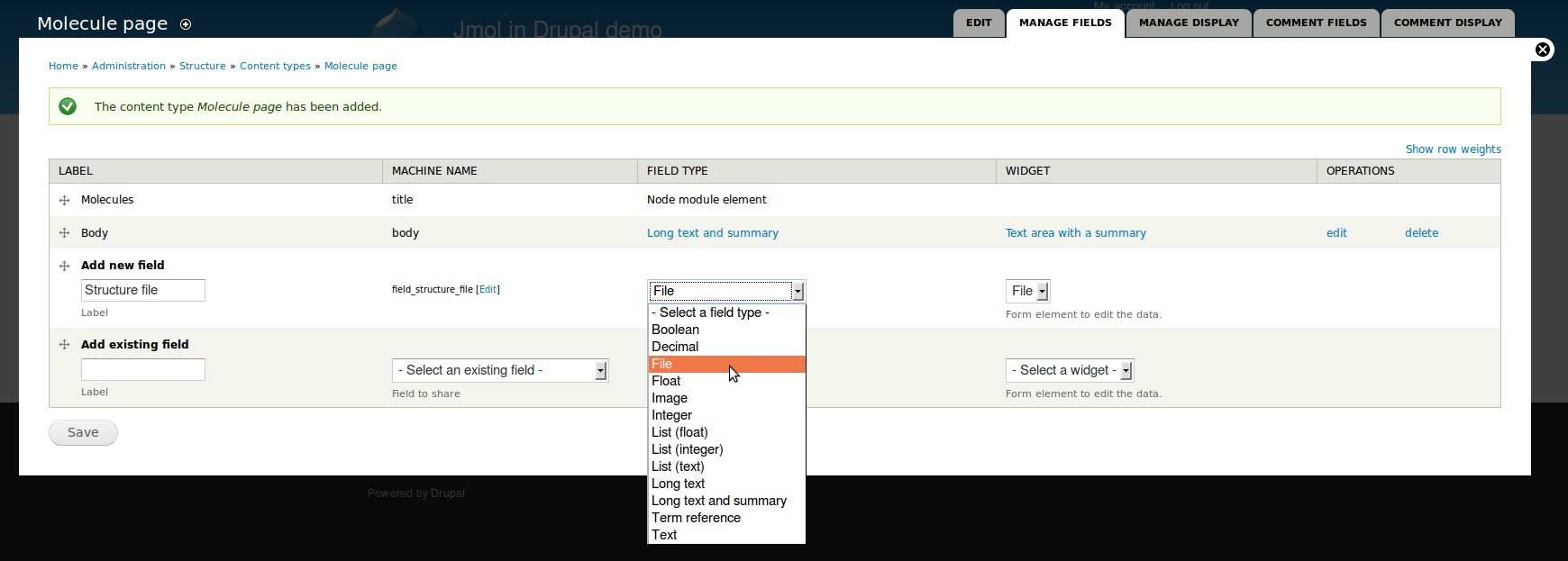Choose highlighted File option in list
The height and width of the screenshot is (561, 1568).
726,364
